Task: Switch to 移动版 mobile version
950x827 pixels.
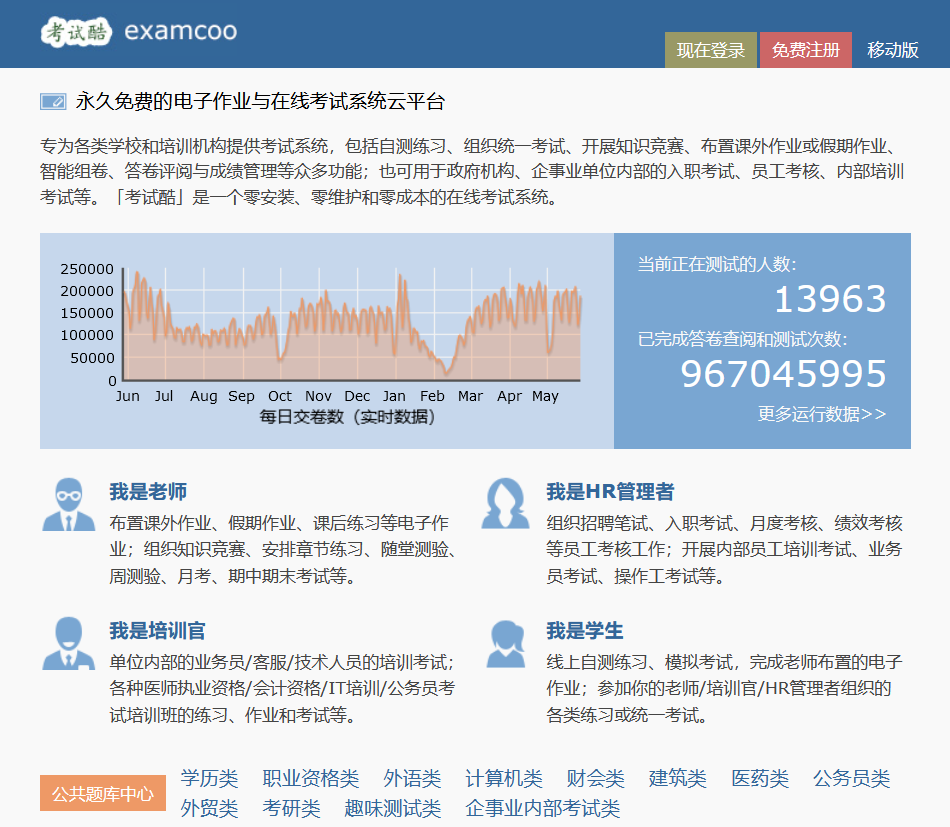Action: point(892,50)
